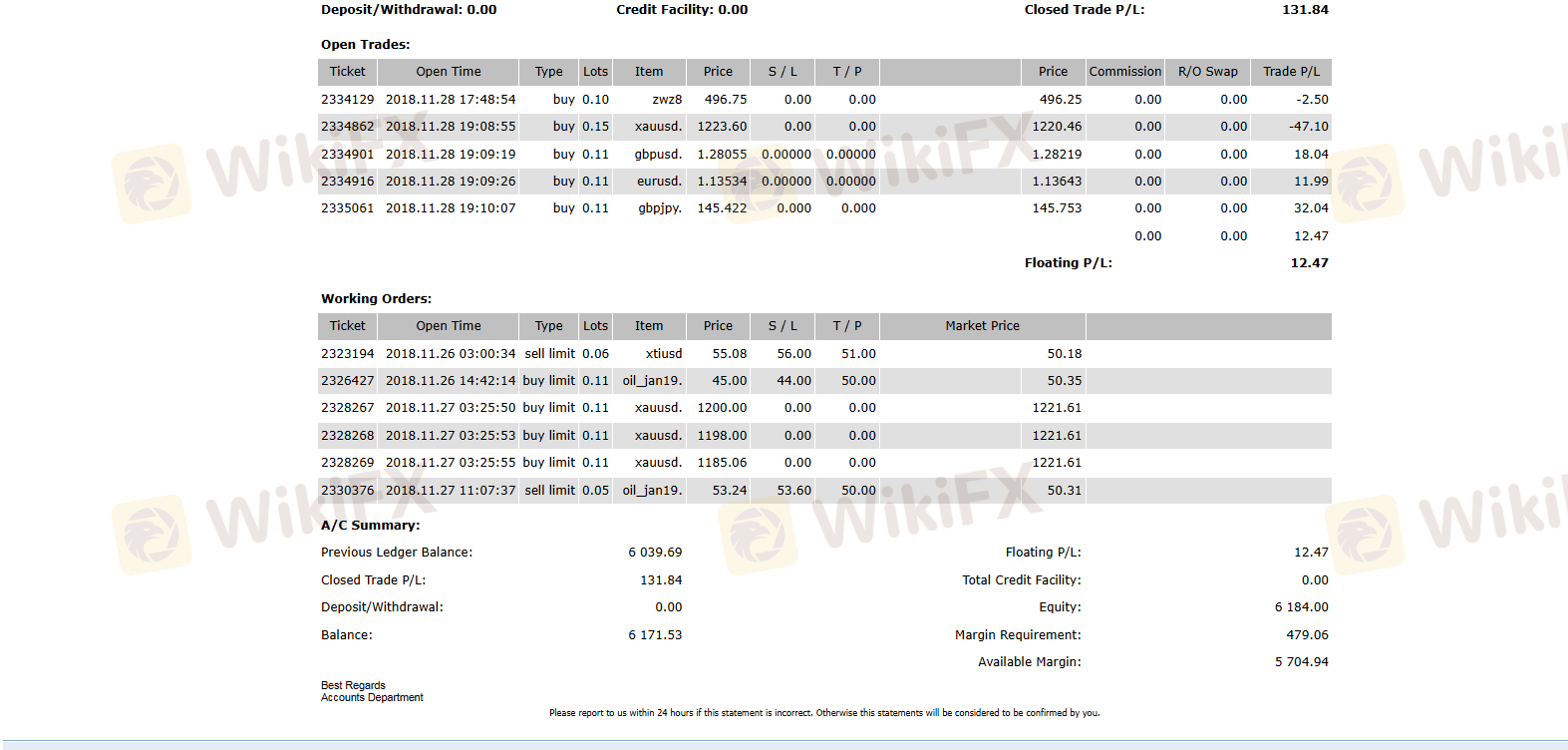
Task: Click the gbpusd. item cell
Action: pyautogui.click(x=658, y=155)
